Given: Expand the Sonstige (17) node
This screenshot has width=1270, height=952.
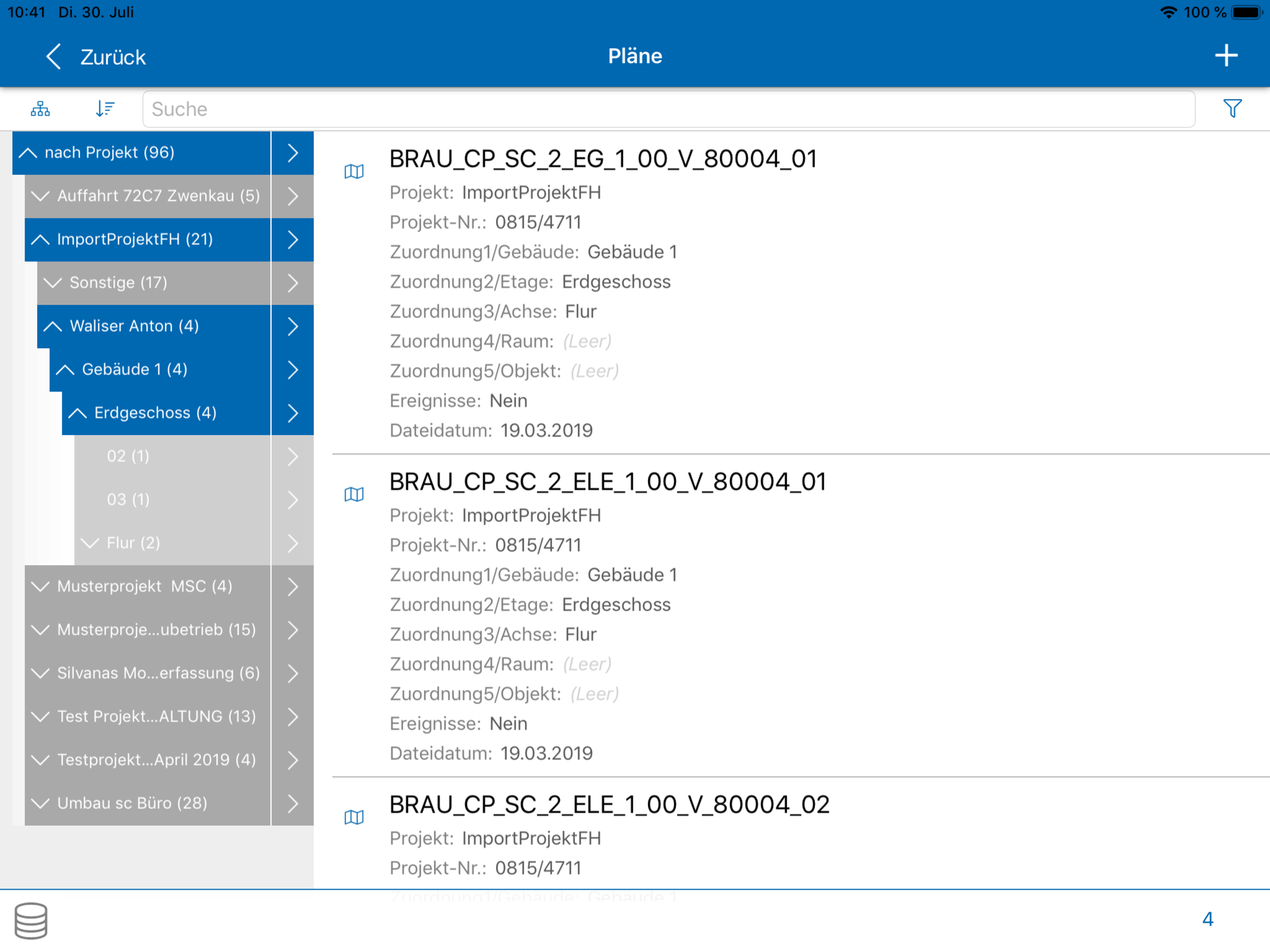Looking at the screenshot, I should point(53,283).
